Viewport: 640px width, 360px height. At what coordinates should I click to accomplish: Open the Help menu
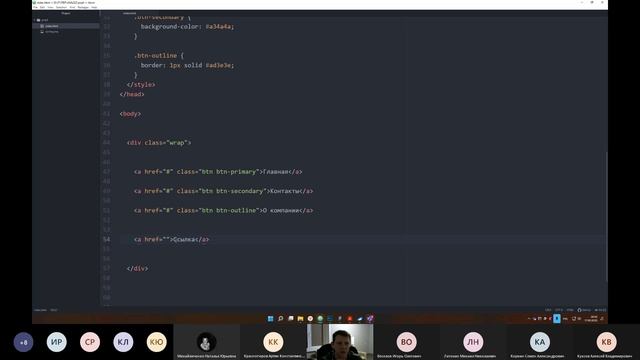coord(94,7)
